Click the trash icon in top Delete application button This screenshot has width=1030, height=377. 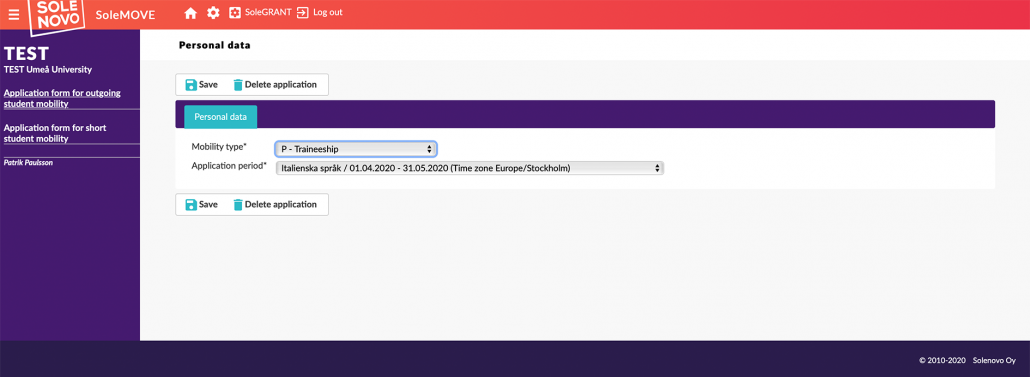pyautogui.click(x=238, y=85)
